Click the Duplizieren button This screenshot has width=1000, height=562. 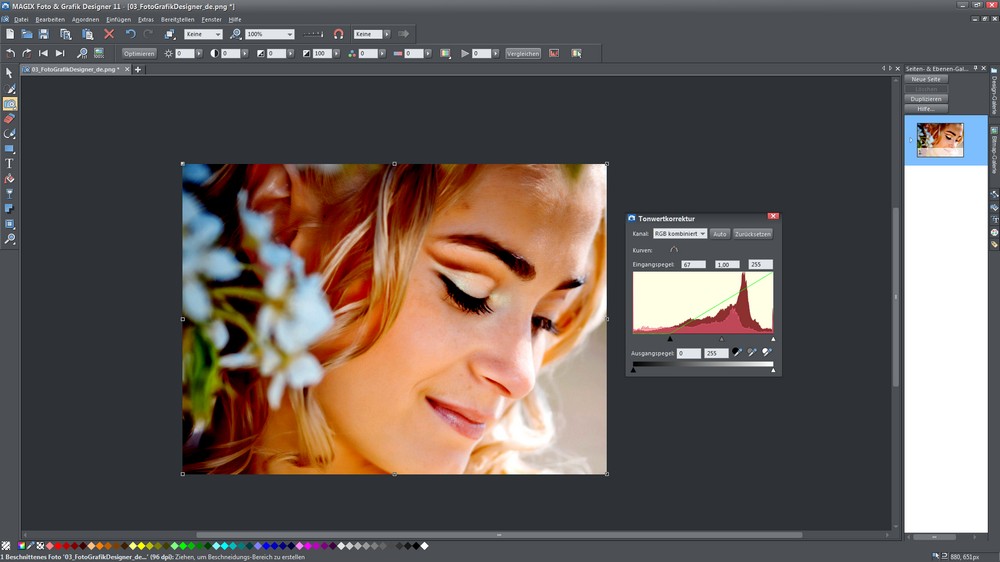tap(926, 99)
